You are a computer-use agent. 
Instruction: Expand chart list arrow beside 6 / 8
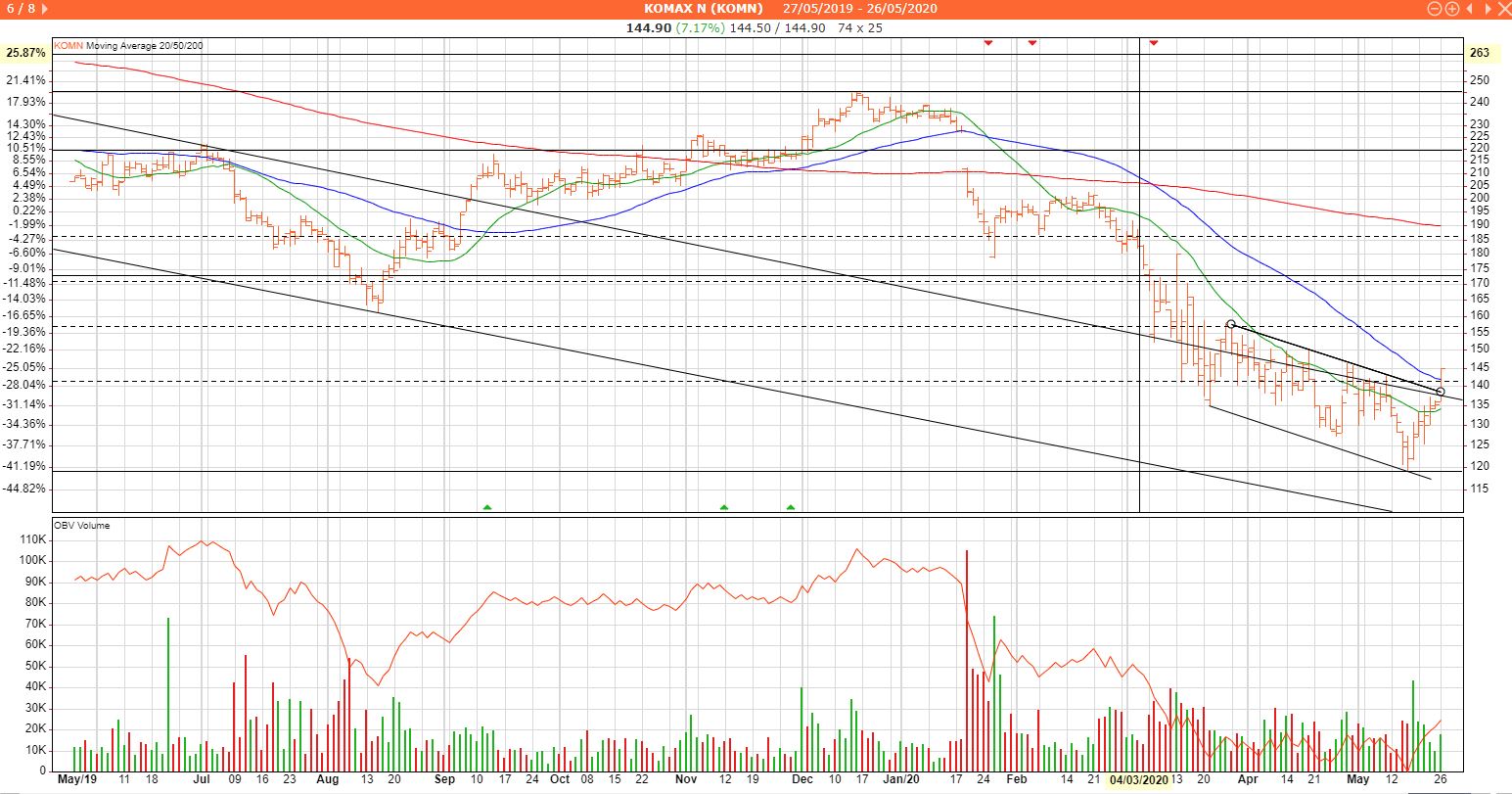[47, 9]
